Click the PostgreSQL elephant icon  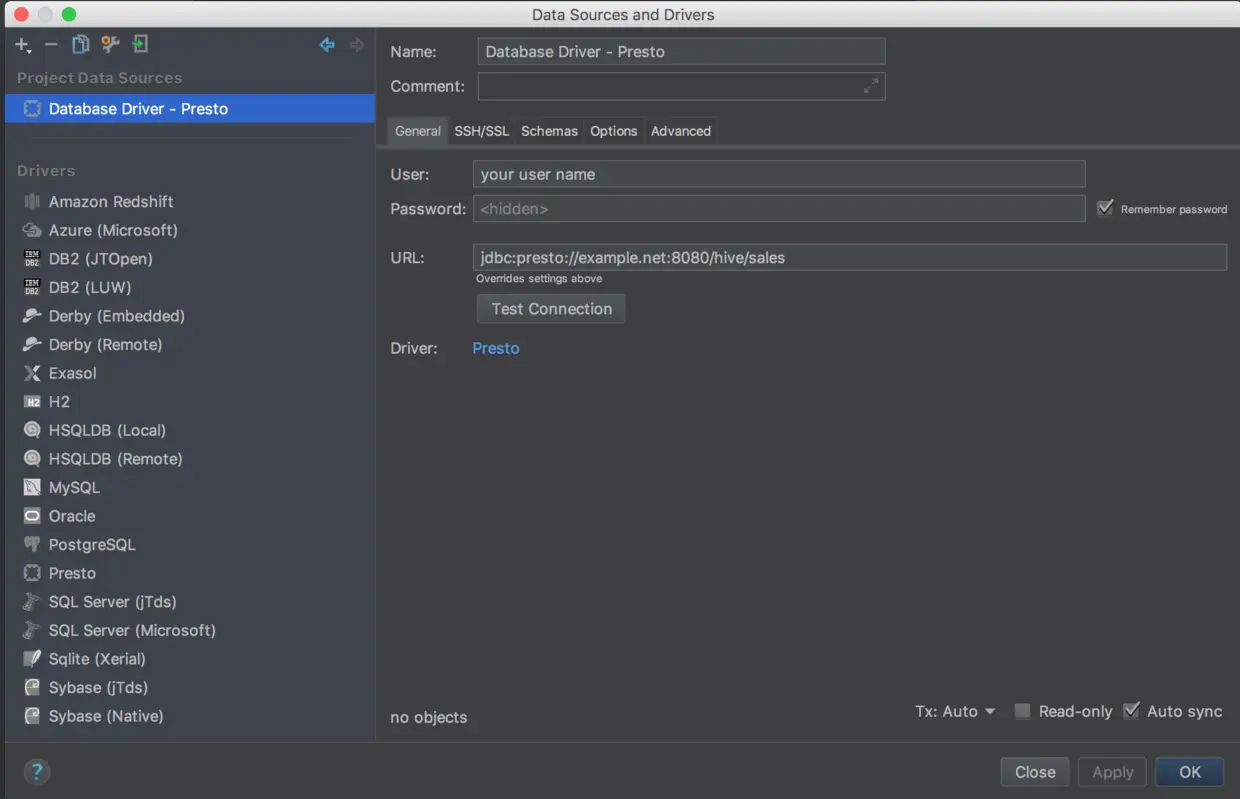[32, 545]
